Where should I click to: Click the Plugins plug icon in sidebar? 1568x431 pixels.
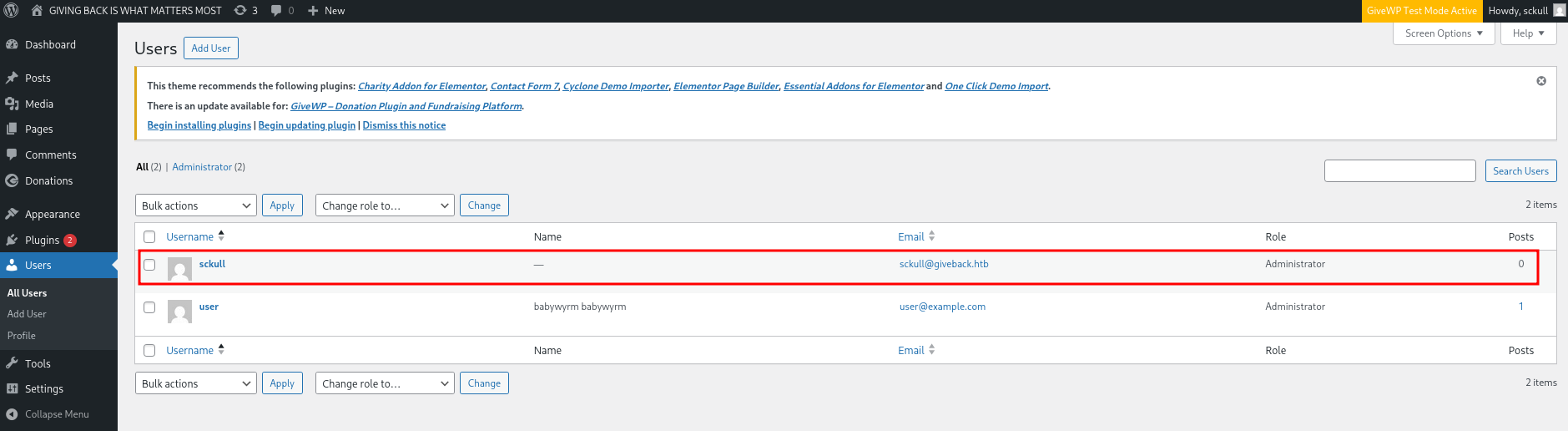point(12,240)
